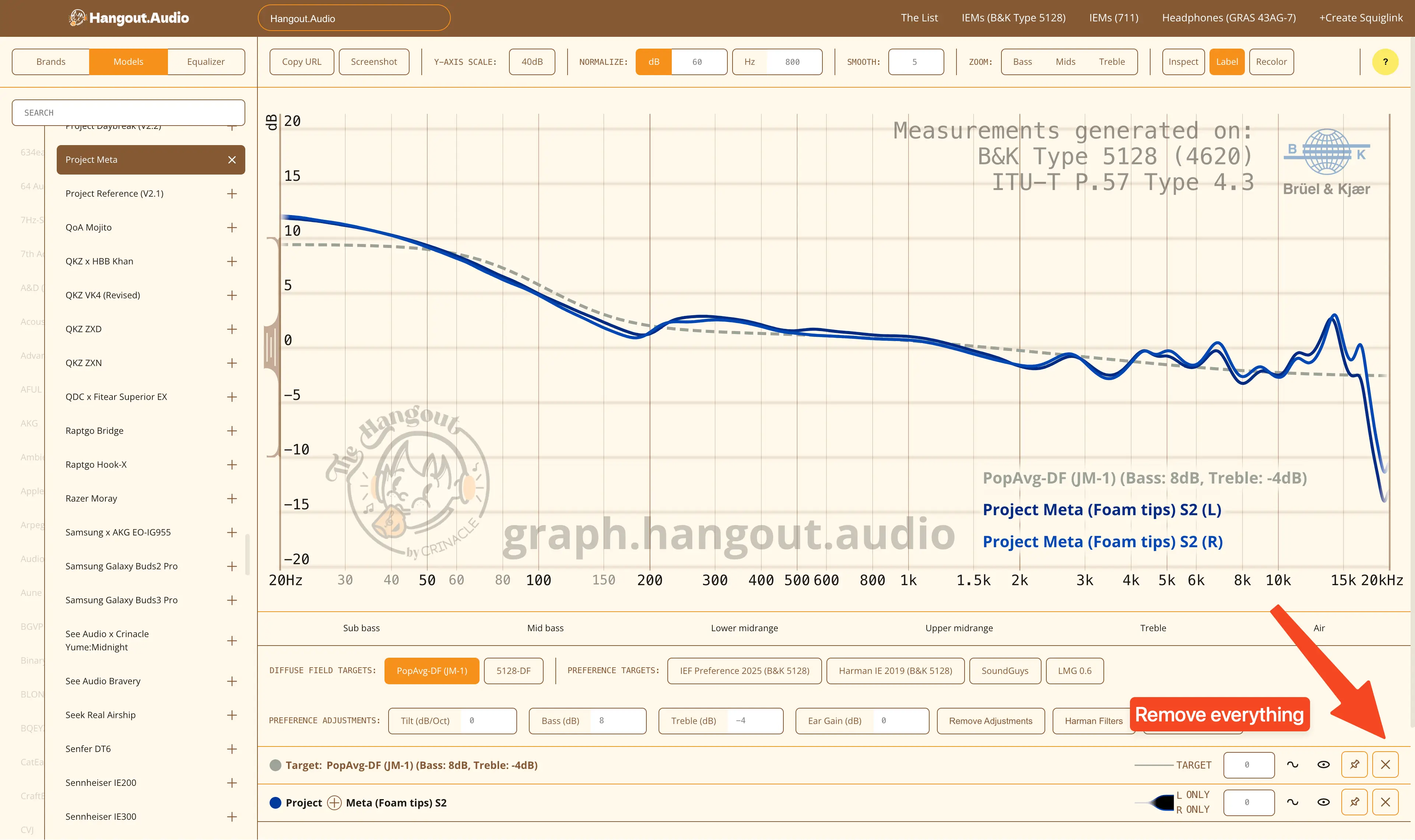
Task: Remove the target row with X button
Action: [x=1385, y=765]
